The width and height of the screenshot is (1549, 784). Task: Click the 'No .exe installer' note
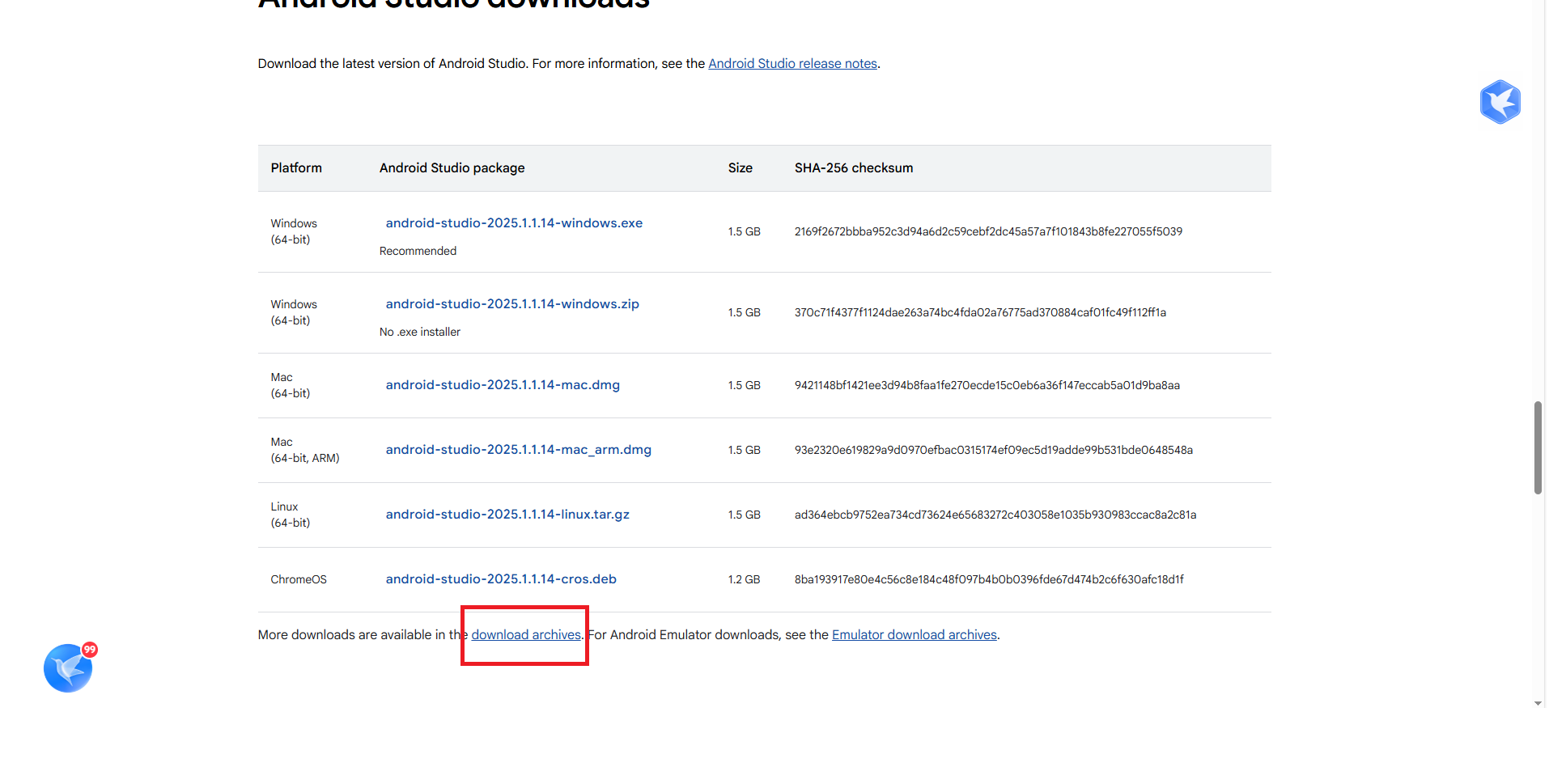coord(420,332)
